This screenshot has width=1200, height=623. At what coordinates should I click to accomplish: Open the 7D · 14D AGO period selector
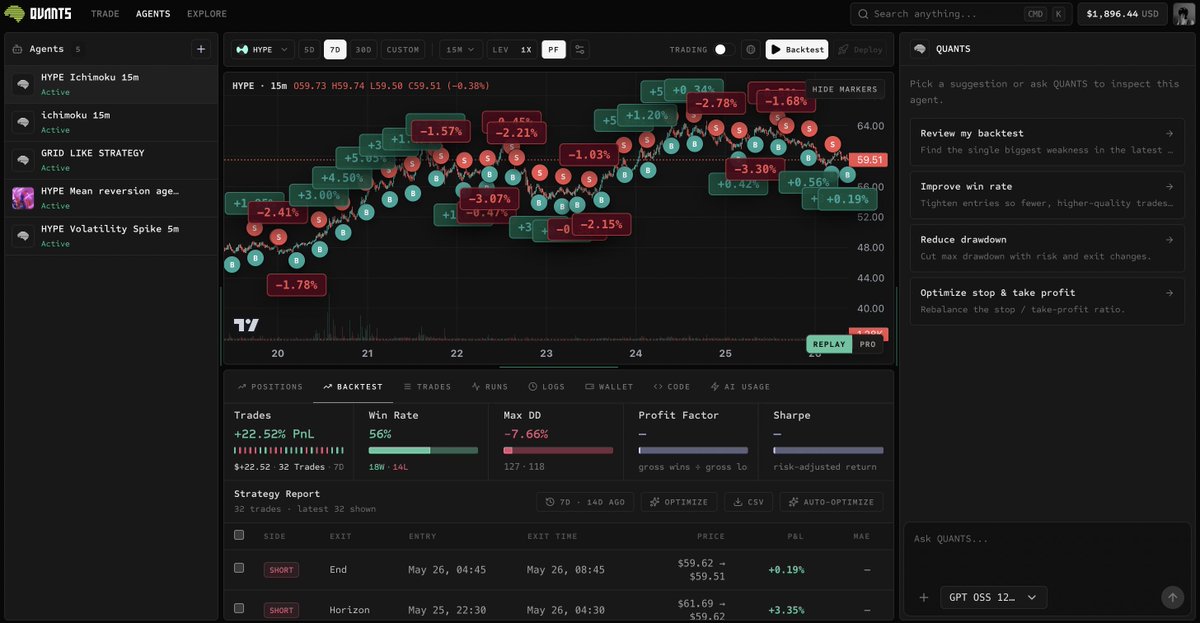585,502
